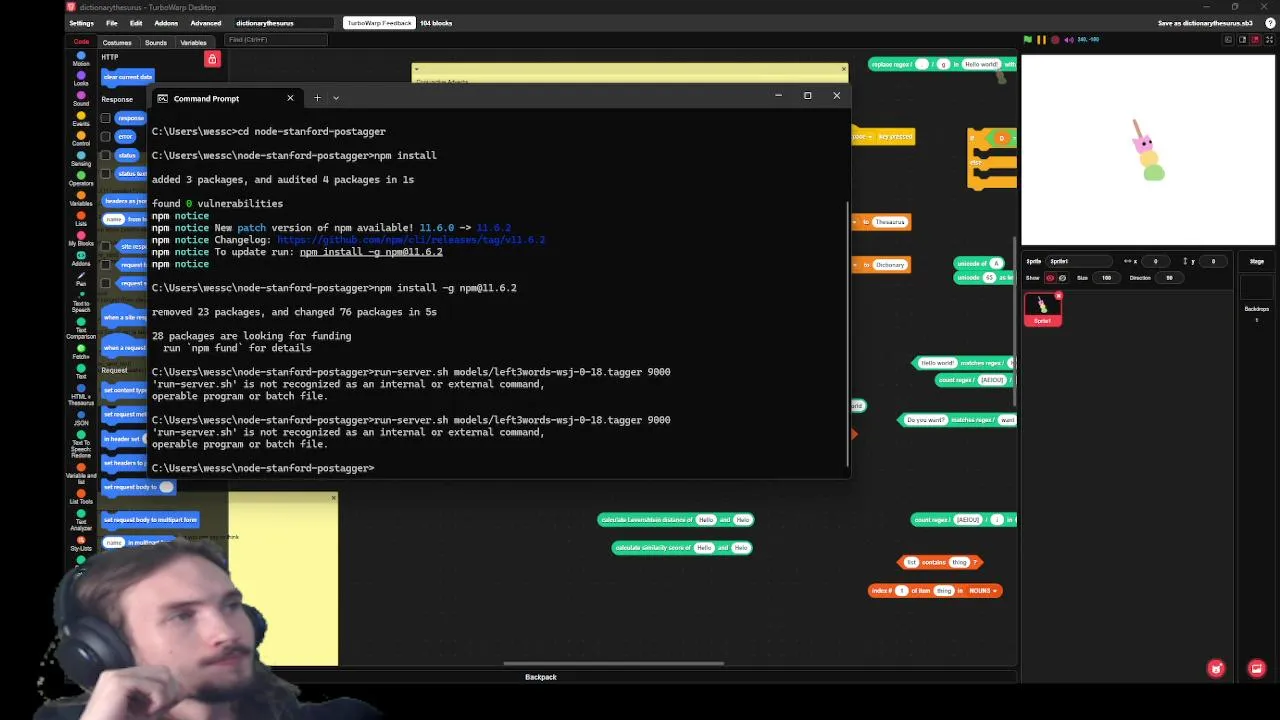Select the Motion block category
Image resolution: width=1280 pixels, height=720 pixels.
click(81, 59)
